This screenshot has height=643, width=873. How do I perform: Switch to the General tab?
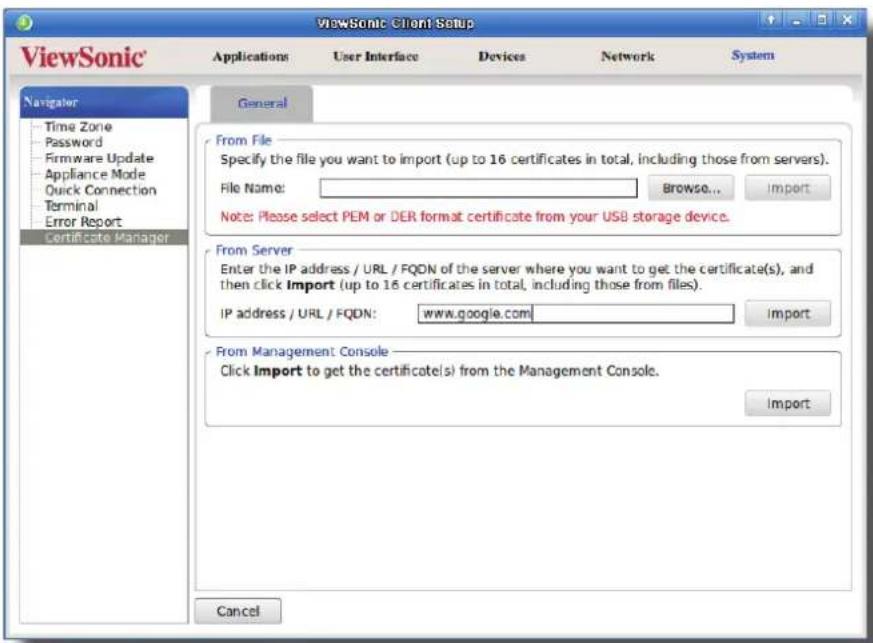coord(262,103)
